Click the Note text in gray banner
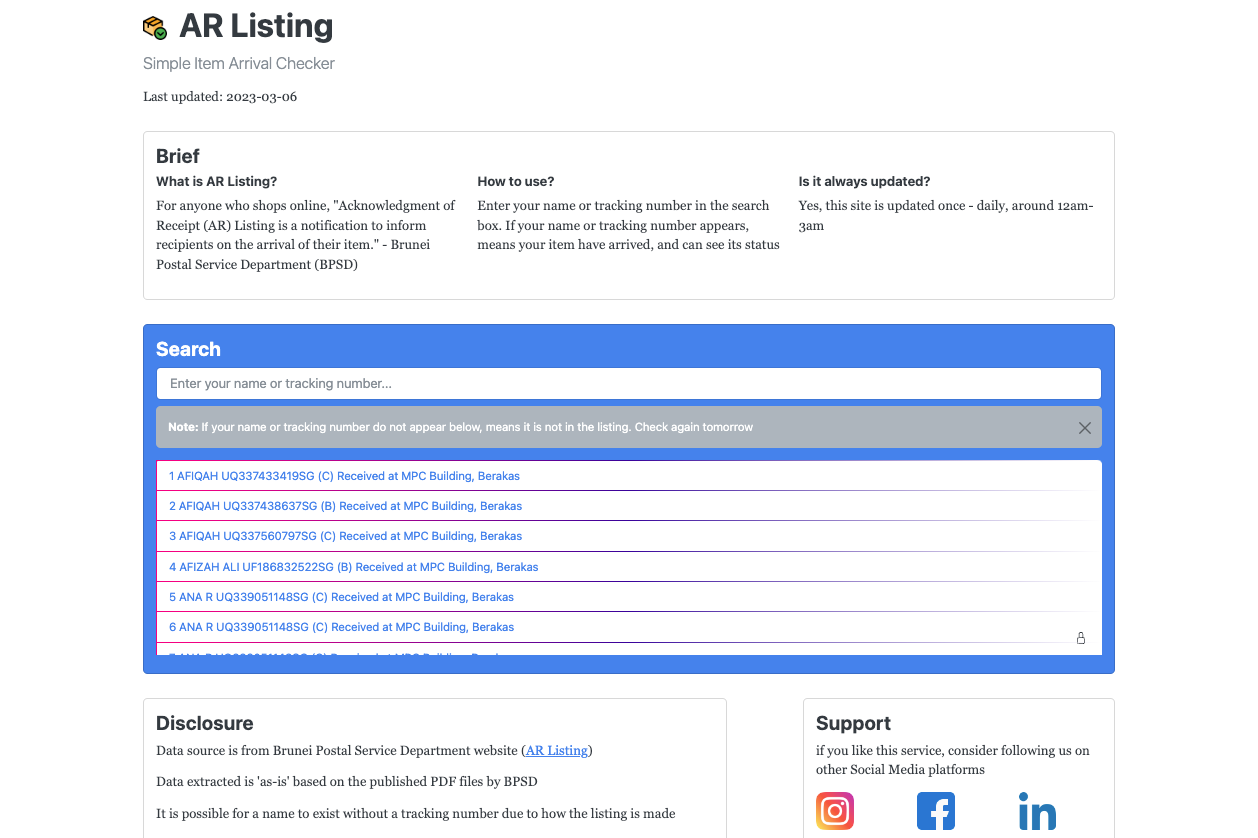 [x=460, y=427]
